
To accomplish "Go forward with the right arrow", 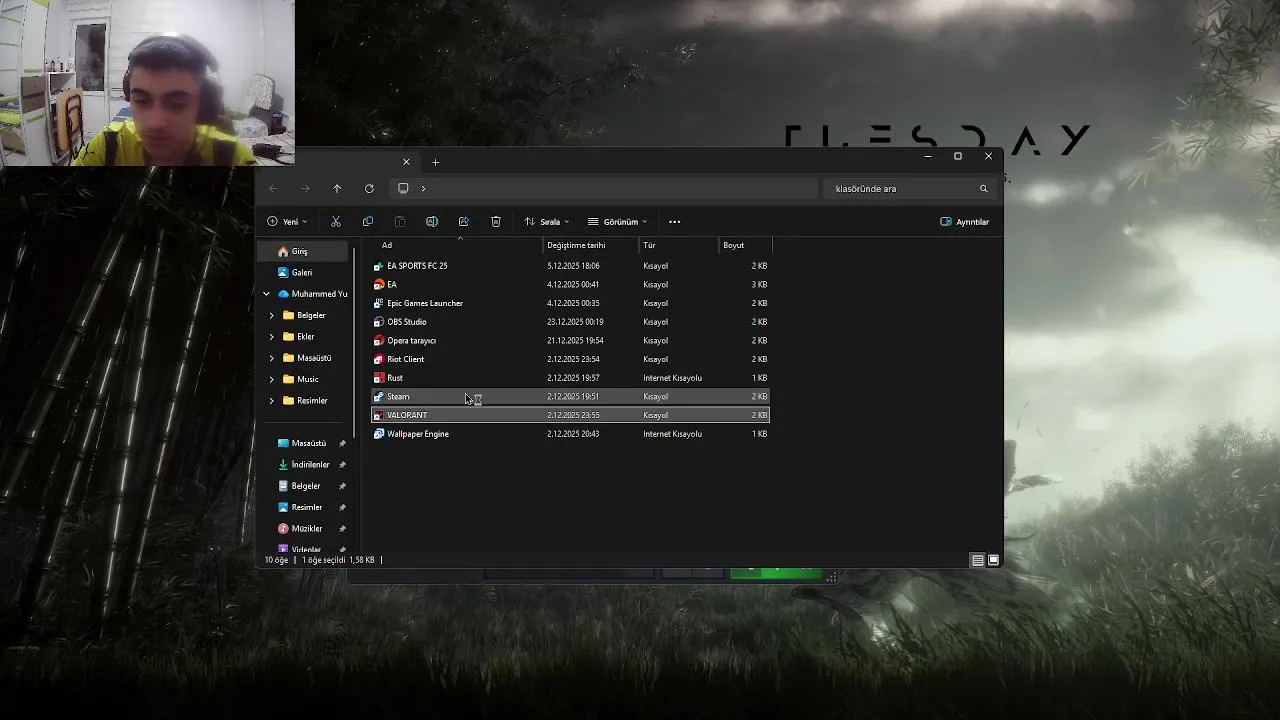I will [305, 188].
